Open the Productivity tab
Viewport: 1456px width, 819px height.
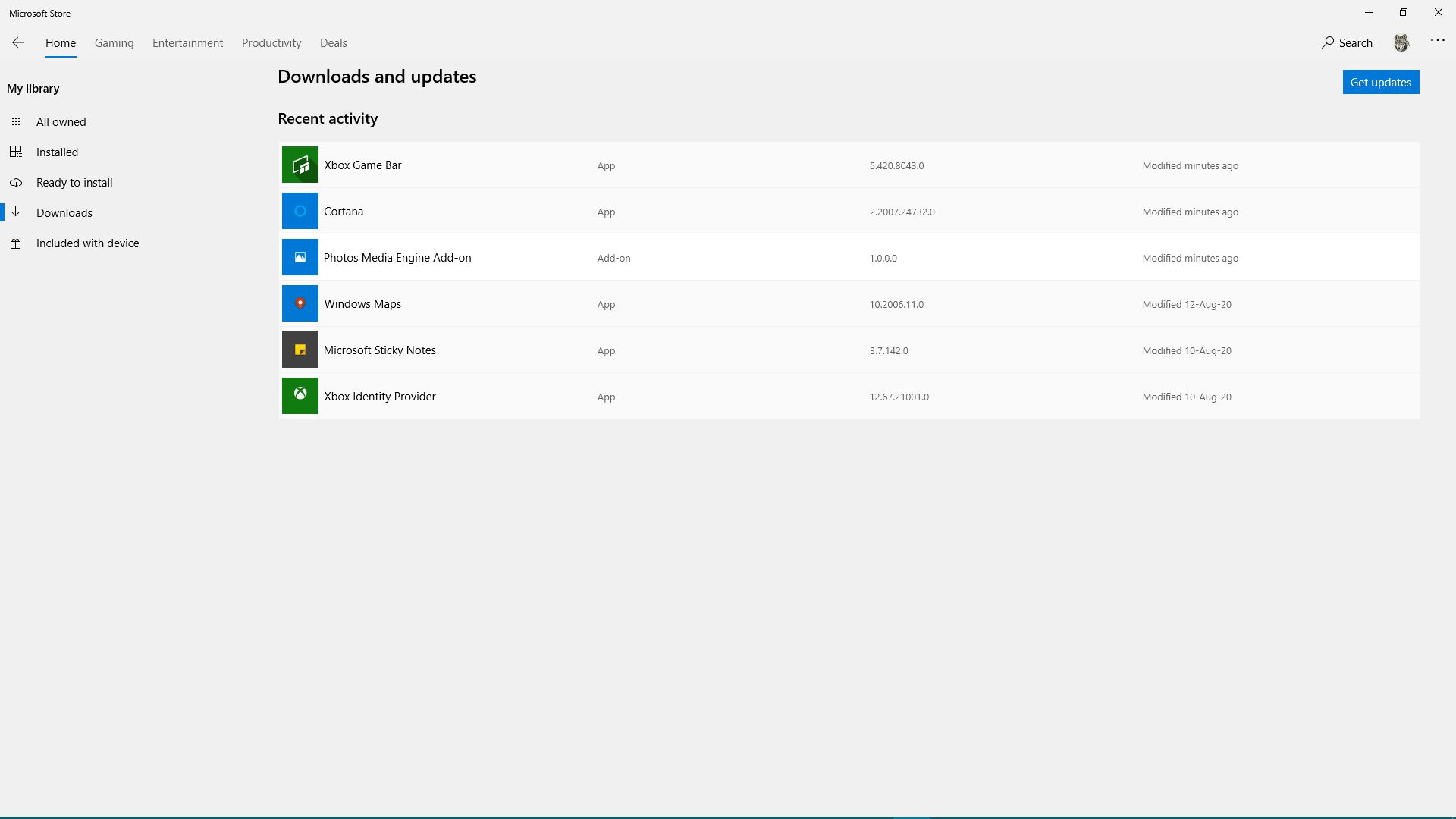pyautogui.click(x=271, y=43)
